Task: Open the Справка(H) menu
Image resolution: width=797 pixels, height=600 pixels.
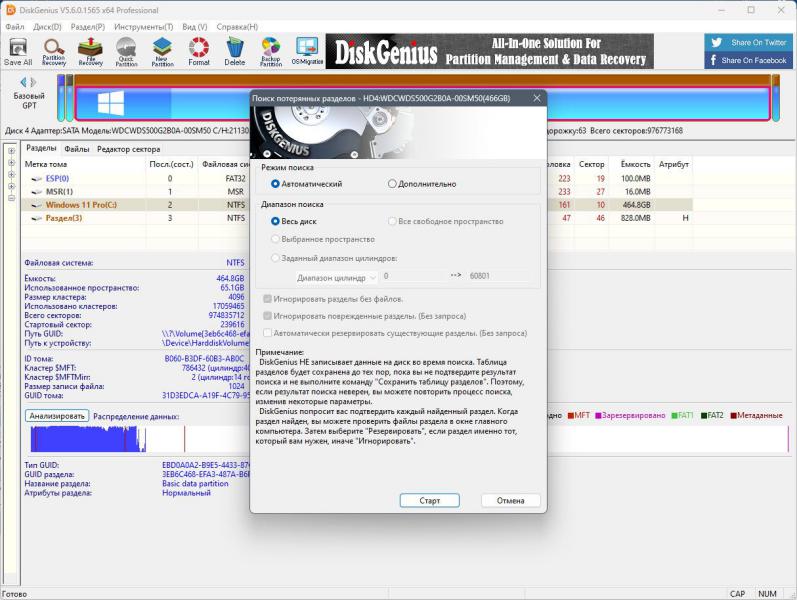Action: click(237, 26)
